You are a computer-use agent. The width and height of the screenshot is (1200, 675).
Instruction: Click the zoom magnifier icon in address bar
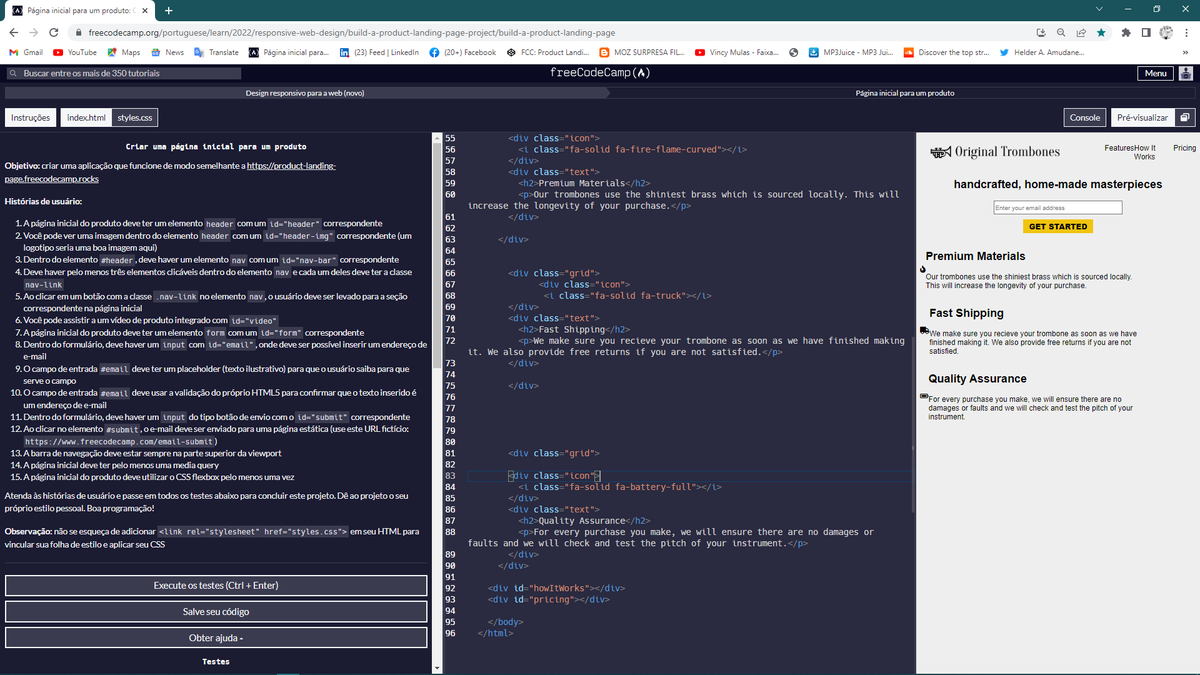point(1062,32)
